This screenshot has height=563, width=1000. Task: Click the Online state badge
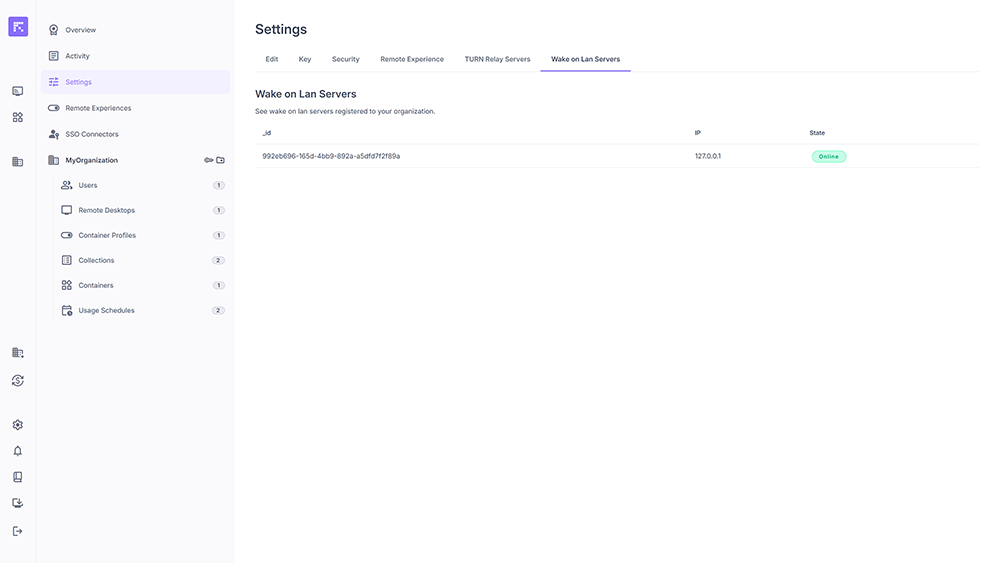[828, 157]
